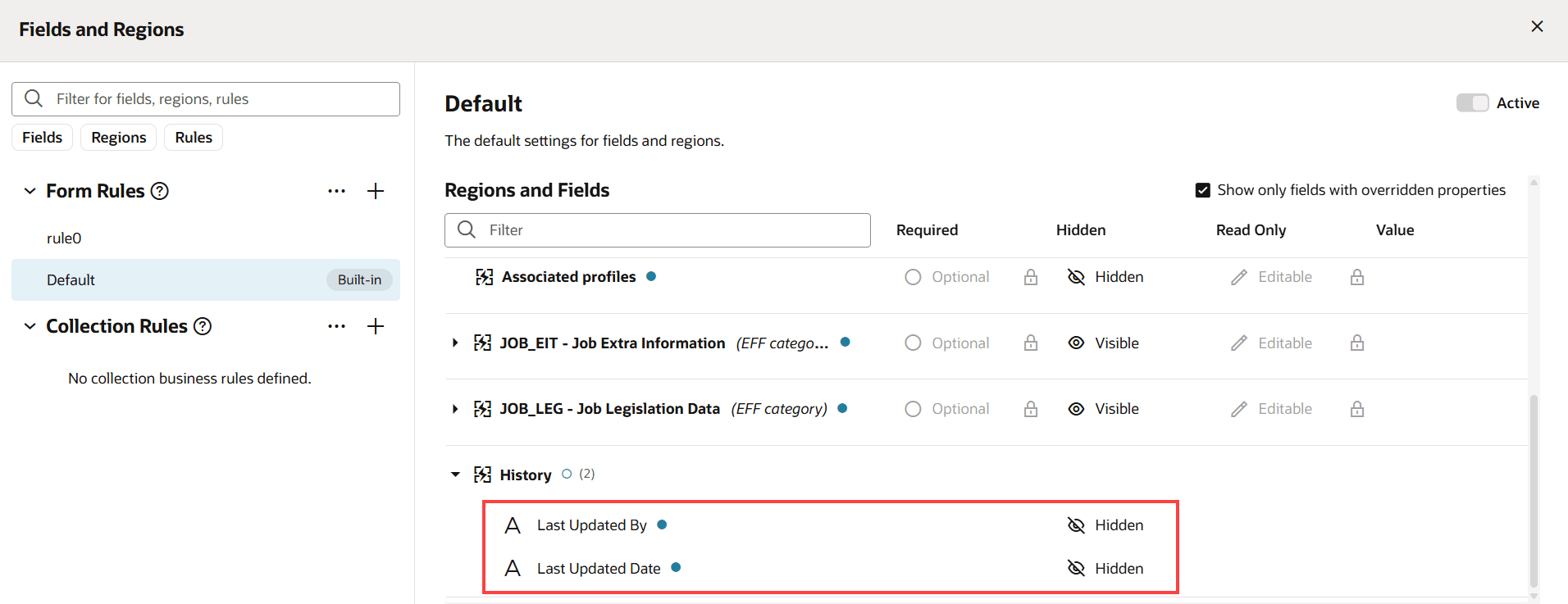
Task: Uncheck Show only fields with overridden properties
Action: coord(1203,190)
